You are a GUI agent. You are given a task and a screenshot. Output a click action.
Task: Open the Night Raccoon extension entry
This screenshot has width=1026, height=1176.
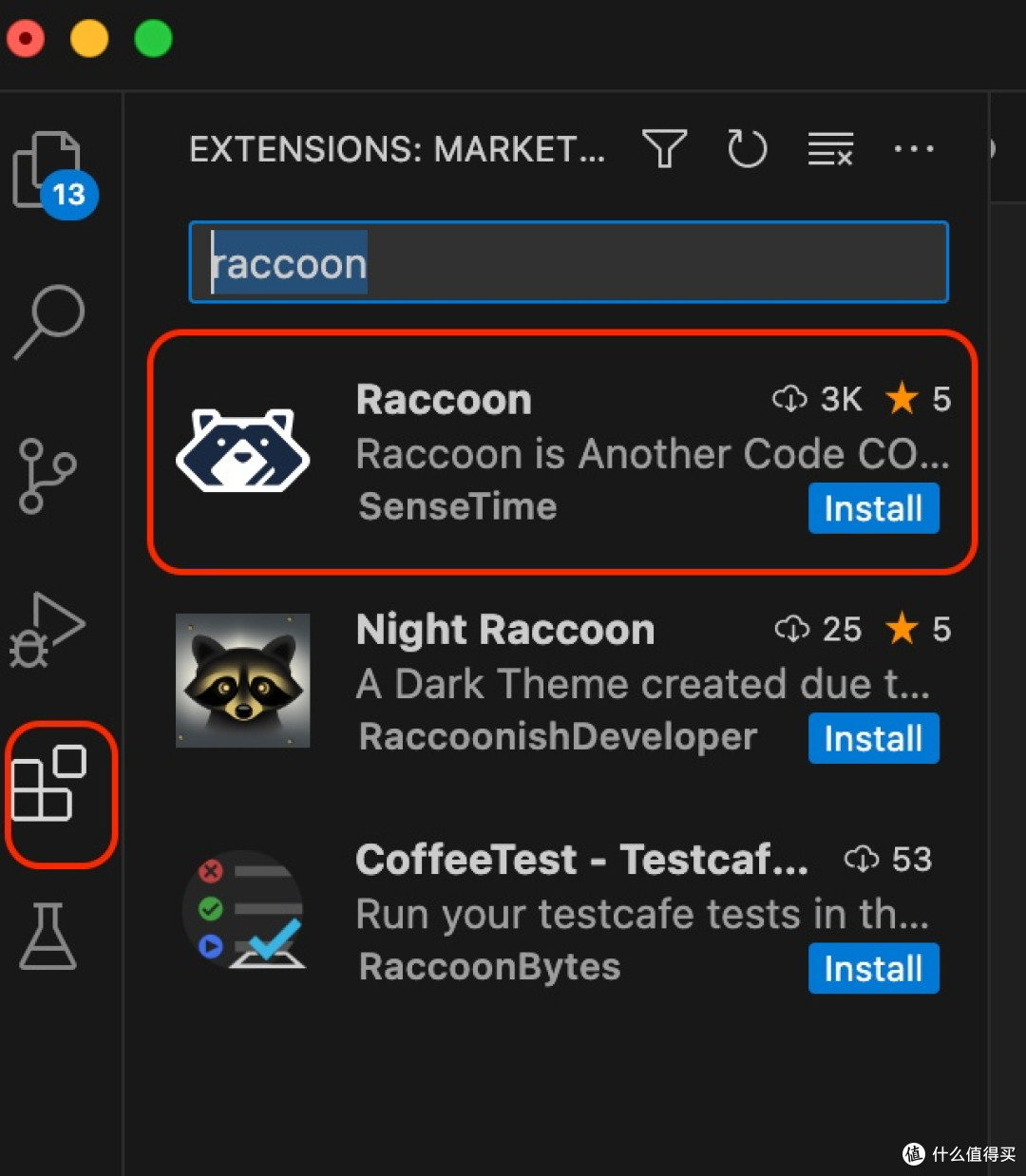pos(562,683)
